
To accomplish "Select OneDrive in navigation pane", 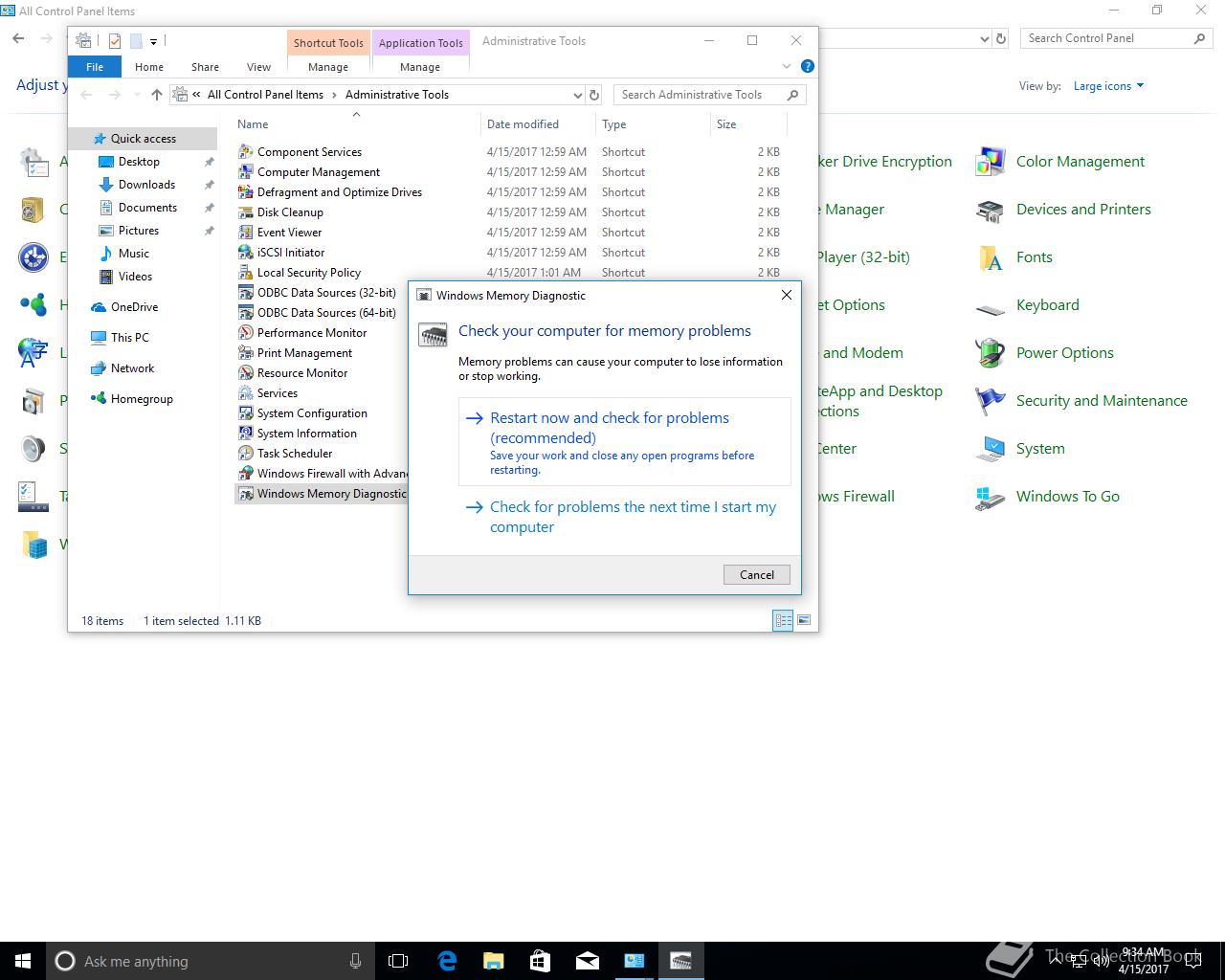I will point(134,307).
